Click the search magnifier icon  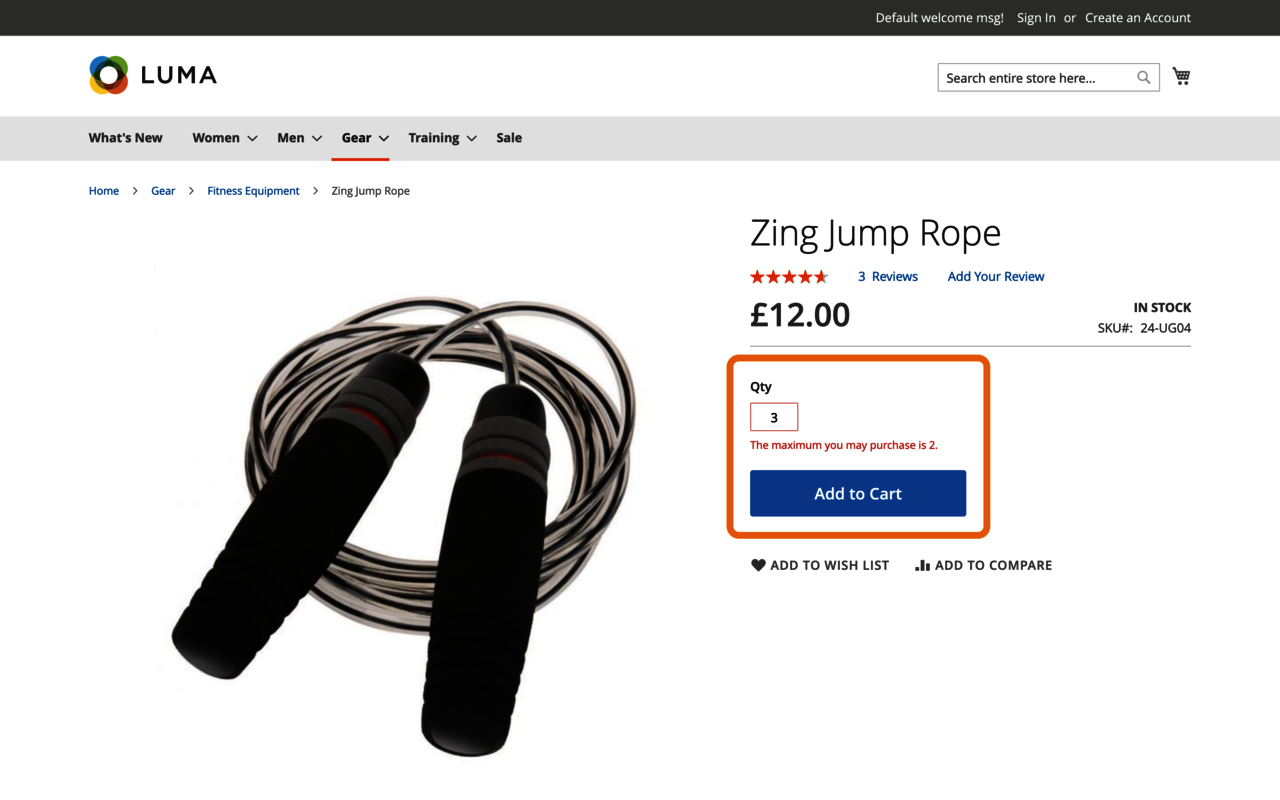point(1144,78)
